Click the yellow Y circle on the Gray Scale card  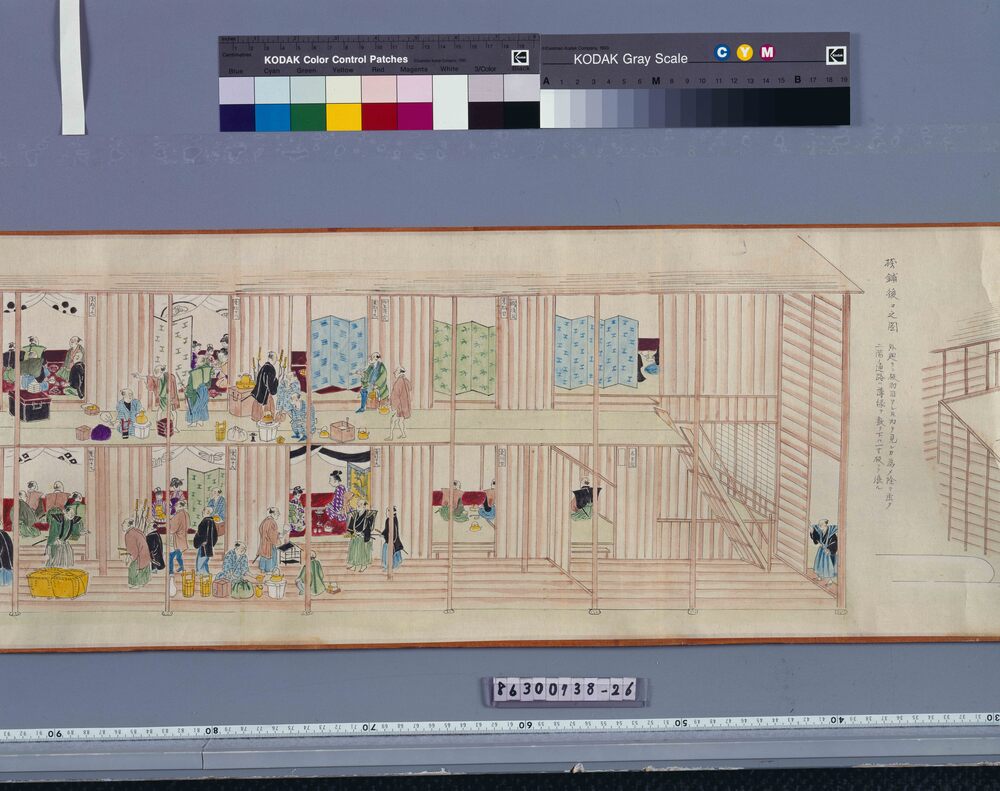(745, 52)
